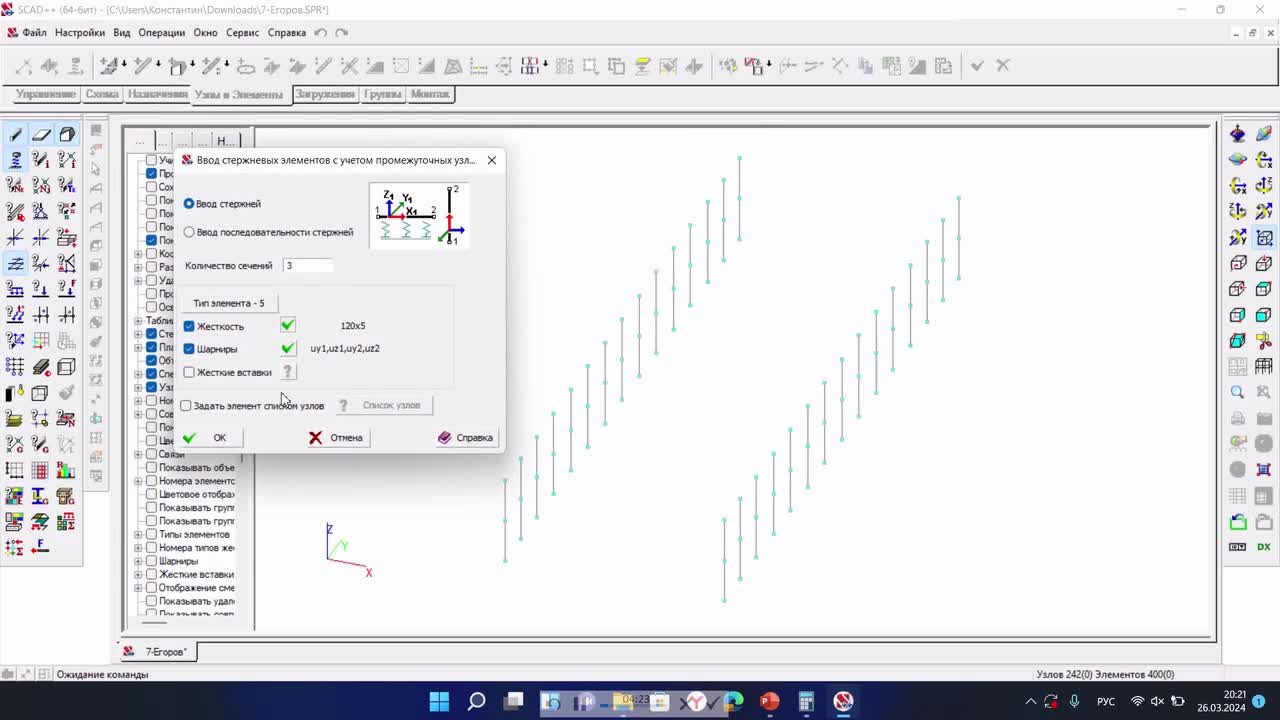Image resolution: width=1280 pixels, height=720 pixels.
Task: Open the Операции menu
Action: 161,32
